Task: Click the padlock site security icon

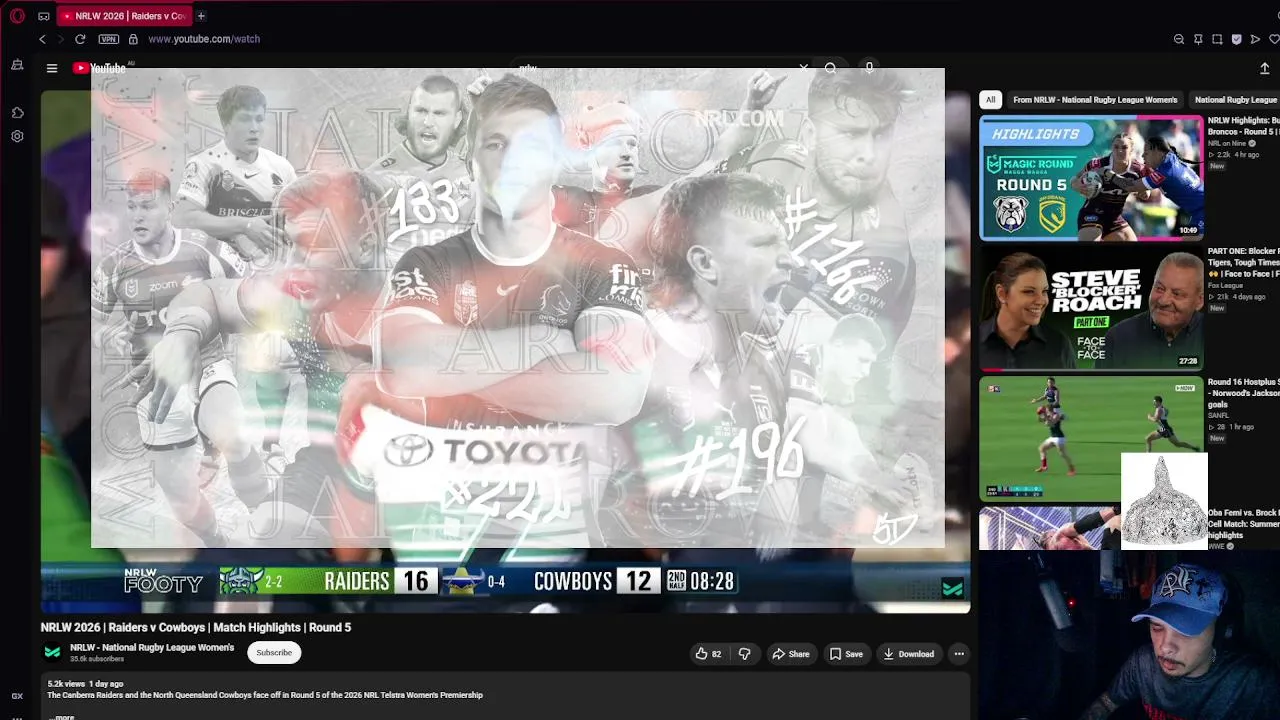Action: click(133, 39)
